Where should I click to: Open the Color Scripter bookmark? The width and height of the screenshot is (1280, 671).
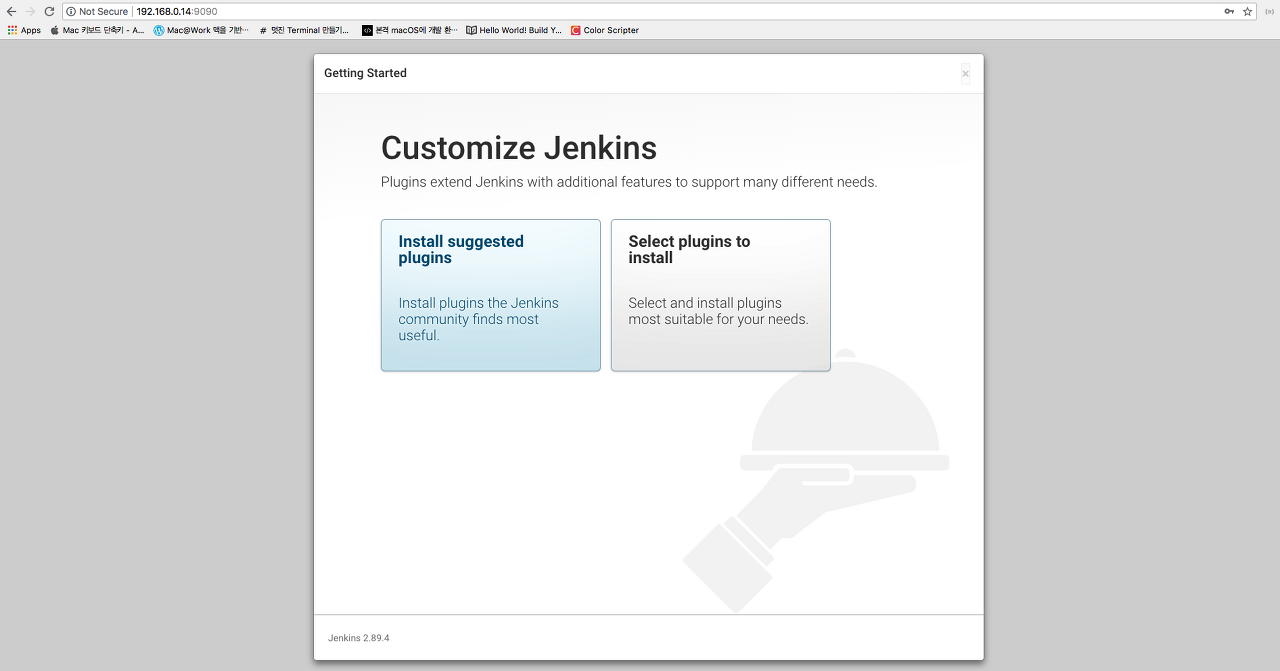[x=605, y=30]
